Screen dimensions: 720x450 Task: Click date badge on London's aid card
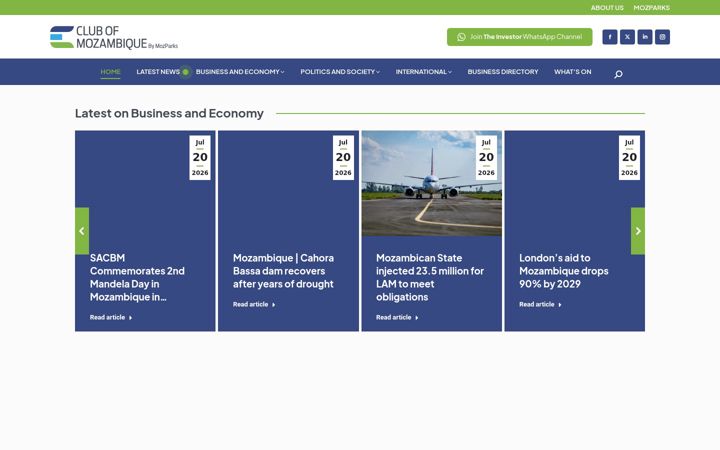[629, 158]
